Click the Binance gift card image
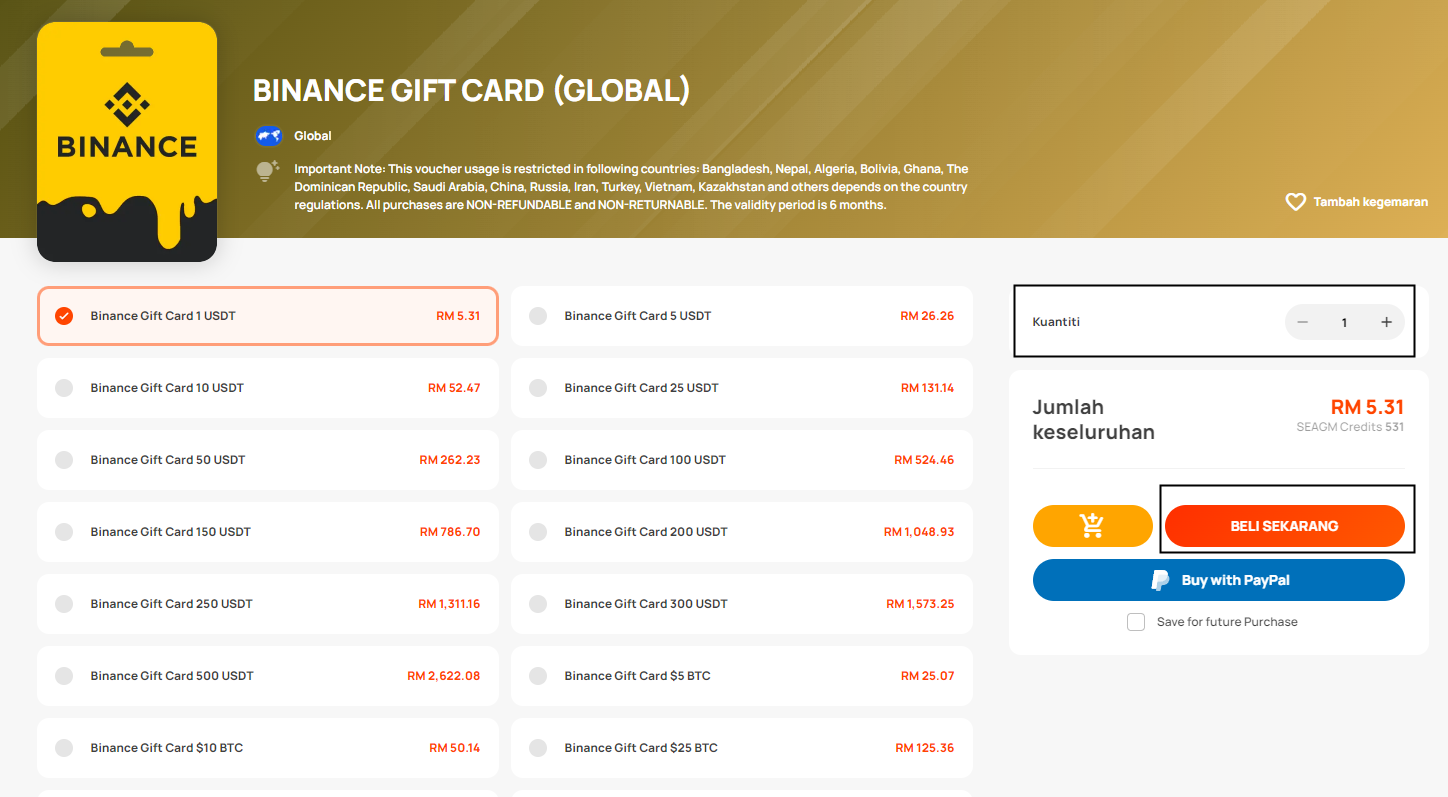Viewport: 1448px width, 797px height. (x=127, y=142)
